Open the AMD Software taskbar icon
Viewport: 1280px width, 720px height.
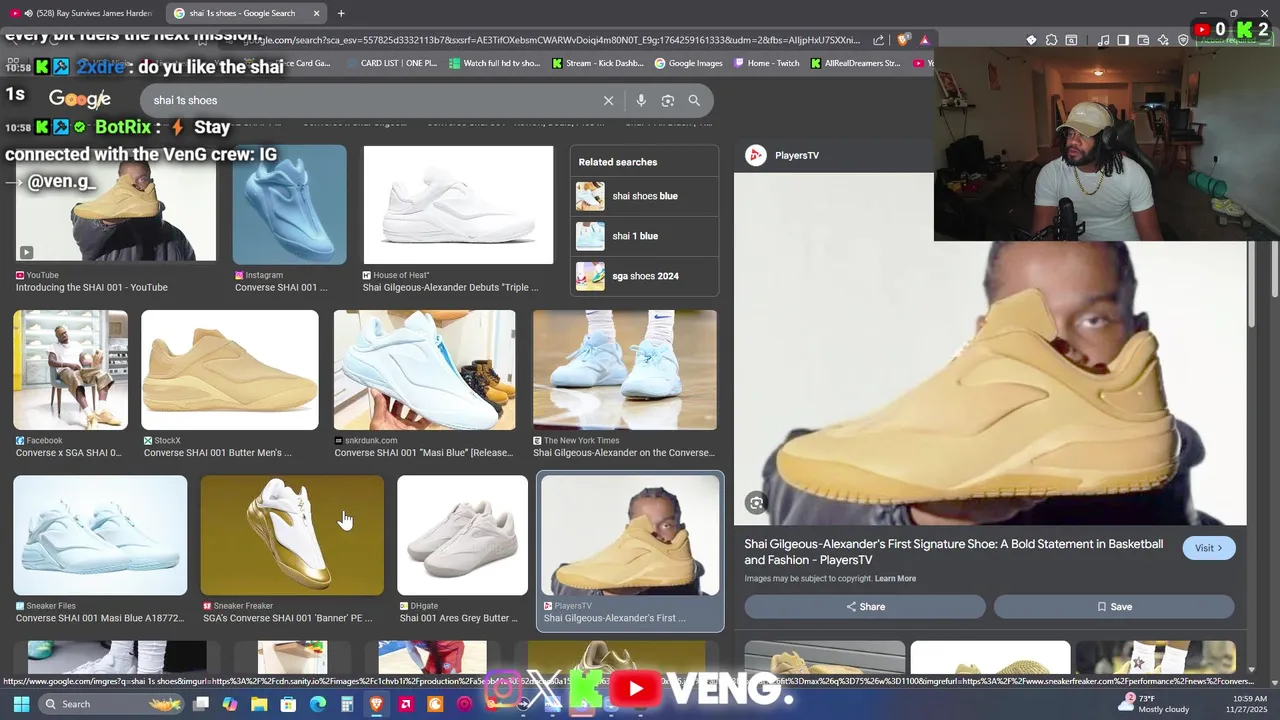(406, 704)
